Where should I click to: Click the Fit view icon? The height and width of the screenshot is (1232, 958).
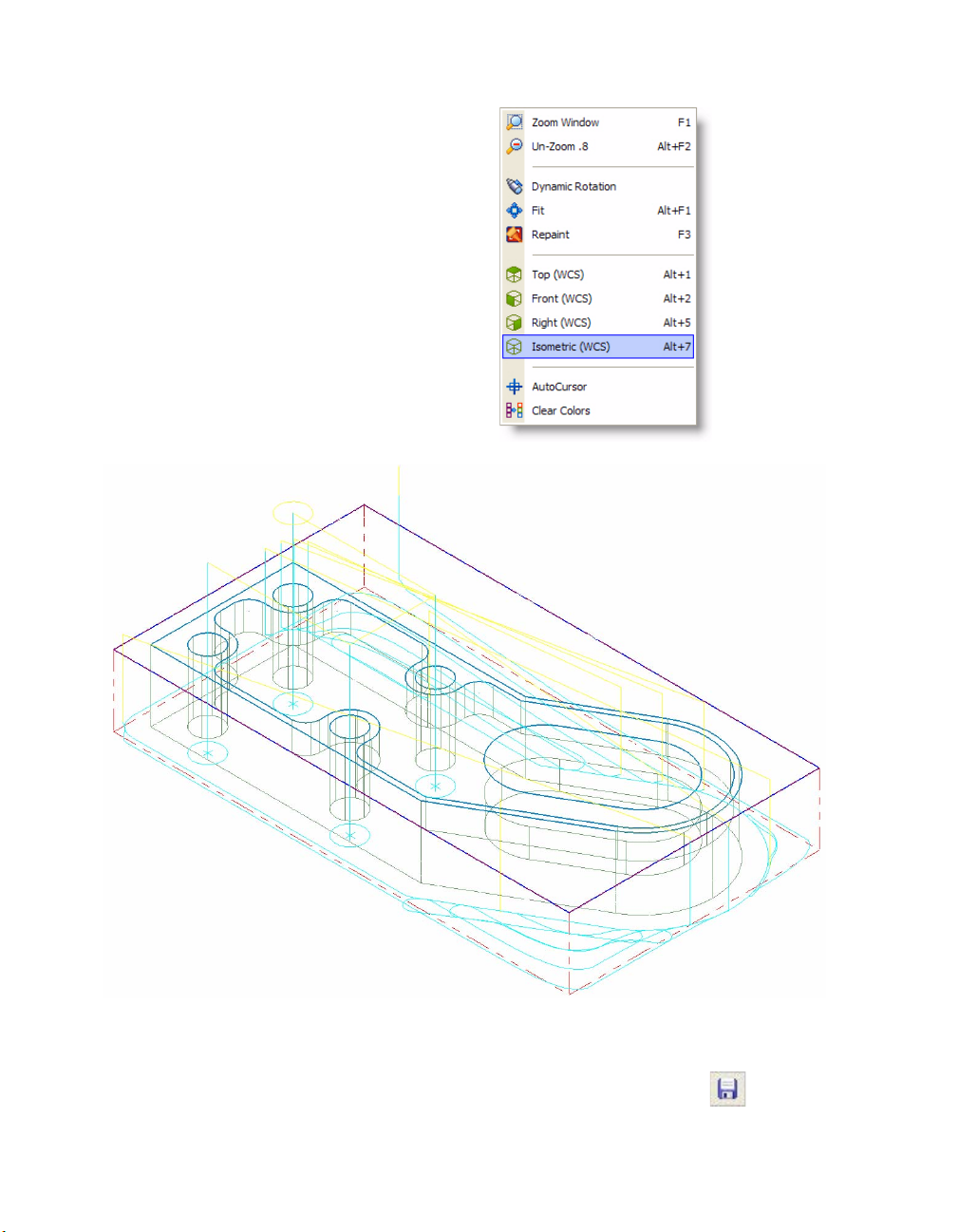tap(514, 211)
